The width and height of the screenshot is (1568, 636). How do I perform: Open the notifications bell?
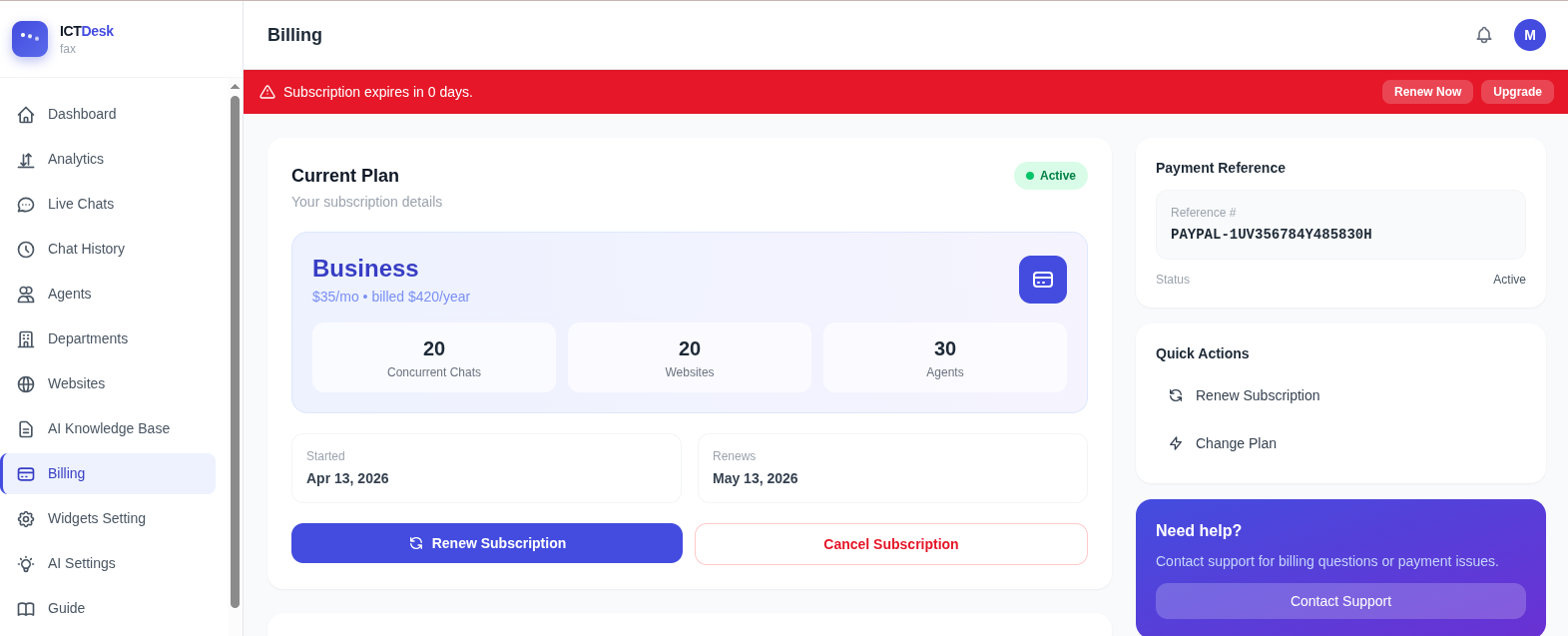click(1484, 35)
